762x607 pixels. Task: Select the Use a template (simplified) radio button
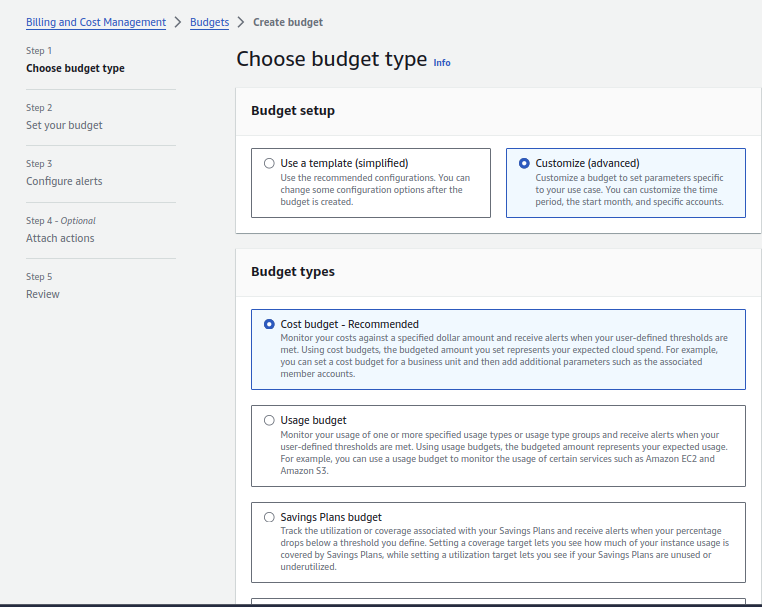[269, 163]
